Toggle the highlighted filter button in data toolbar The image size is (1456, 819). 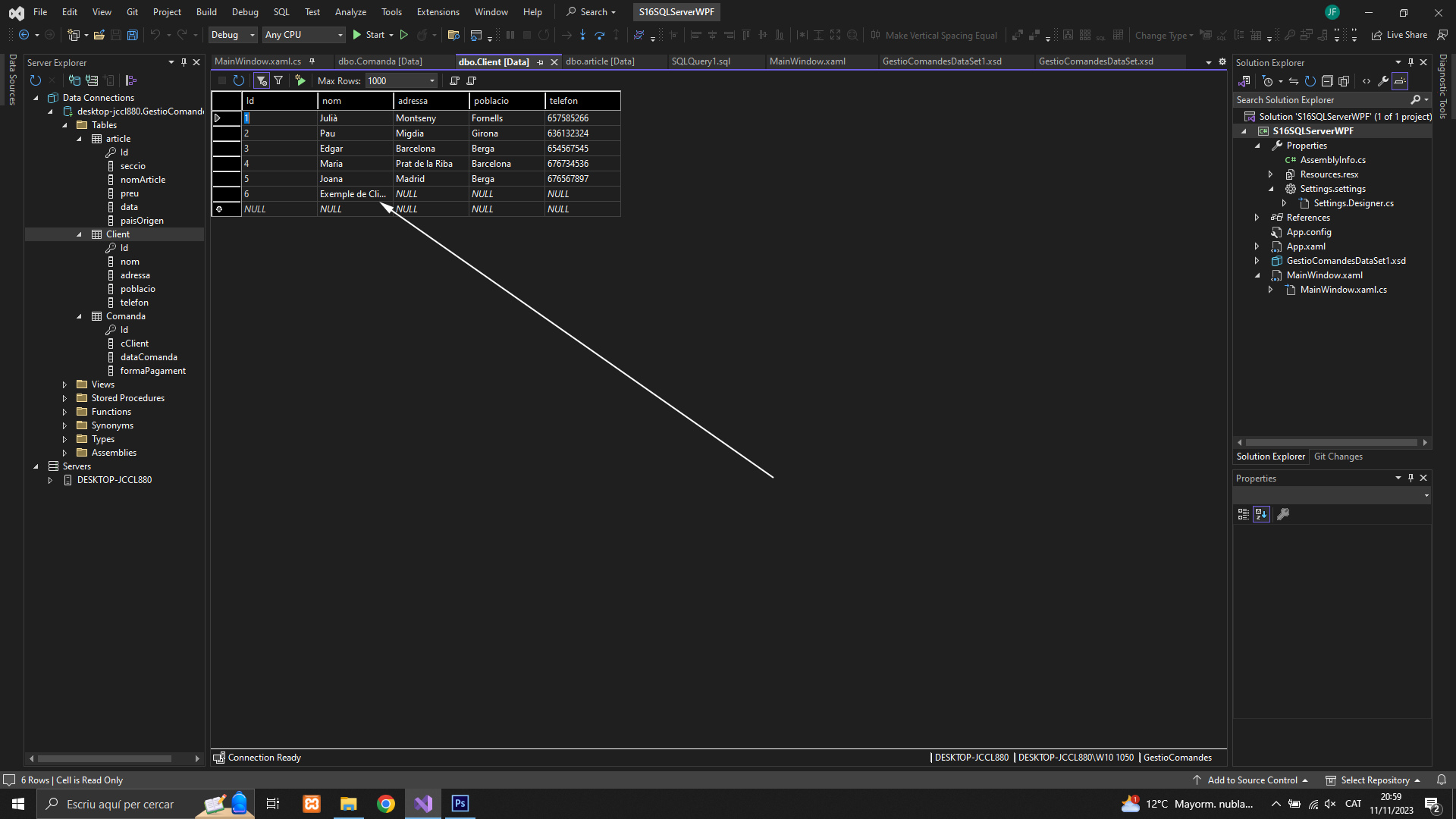tap(262, 80)
